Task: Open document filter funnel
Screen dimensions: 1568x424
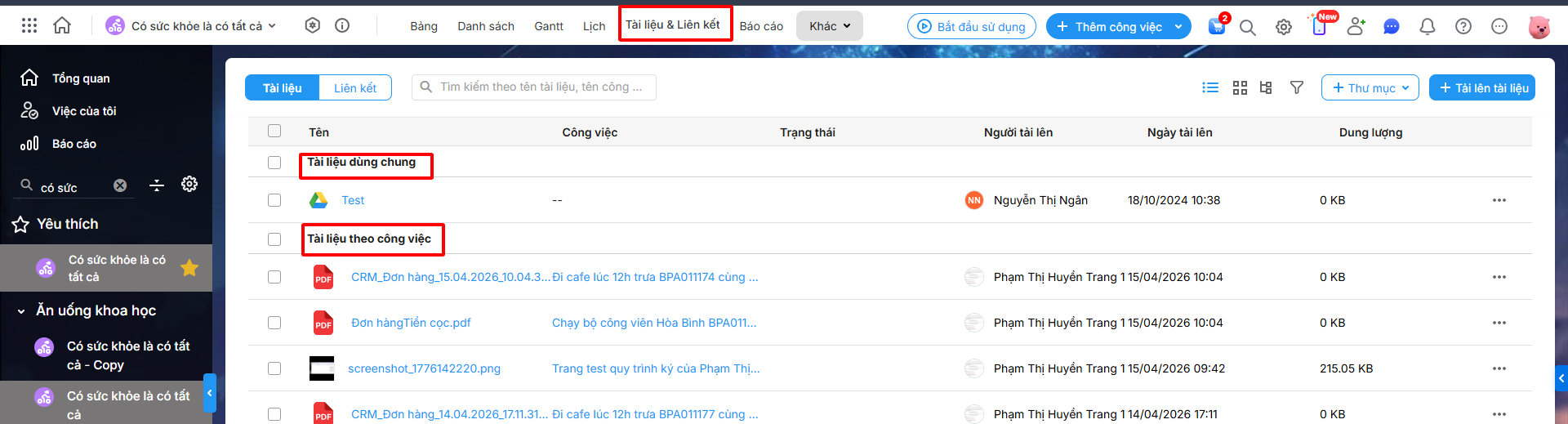Action: click(x=1297, y=87)
